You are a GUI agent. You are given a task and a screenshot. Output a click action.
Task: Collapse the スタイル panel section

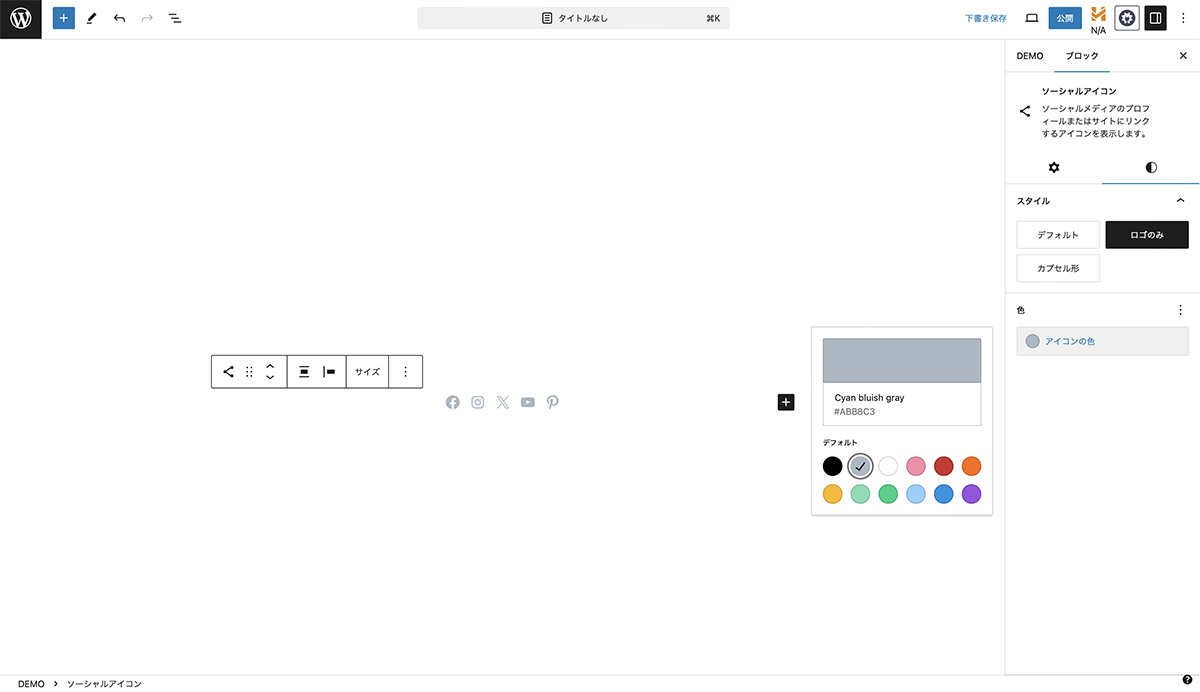pos(1180,201)
